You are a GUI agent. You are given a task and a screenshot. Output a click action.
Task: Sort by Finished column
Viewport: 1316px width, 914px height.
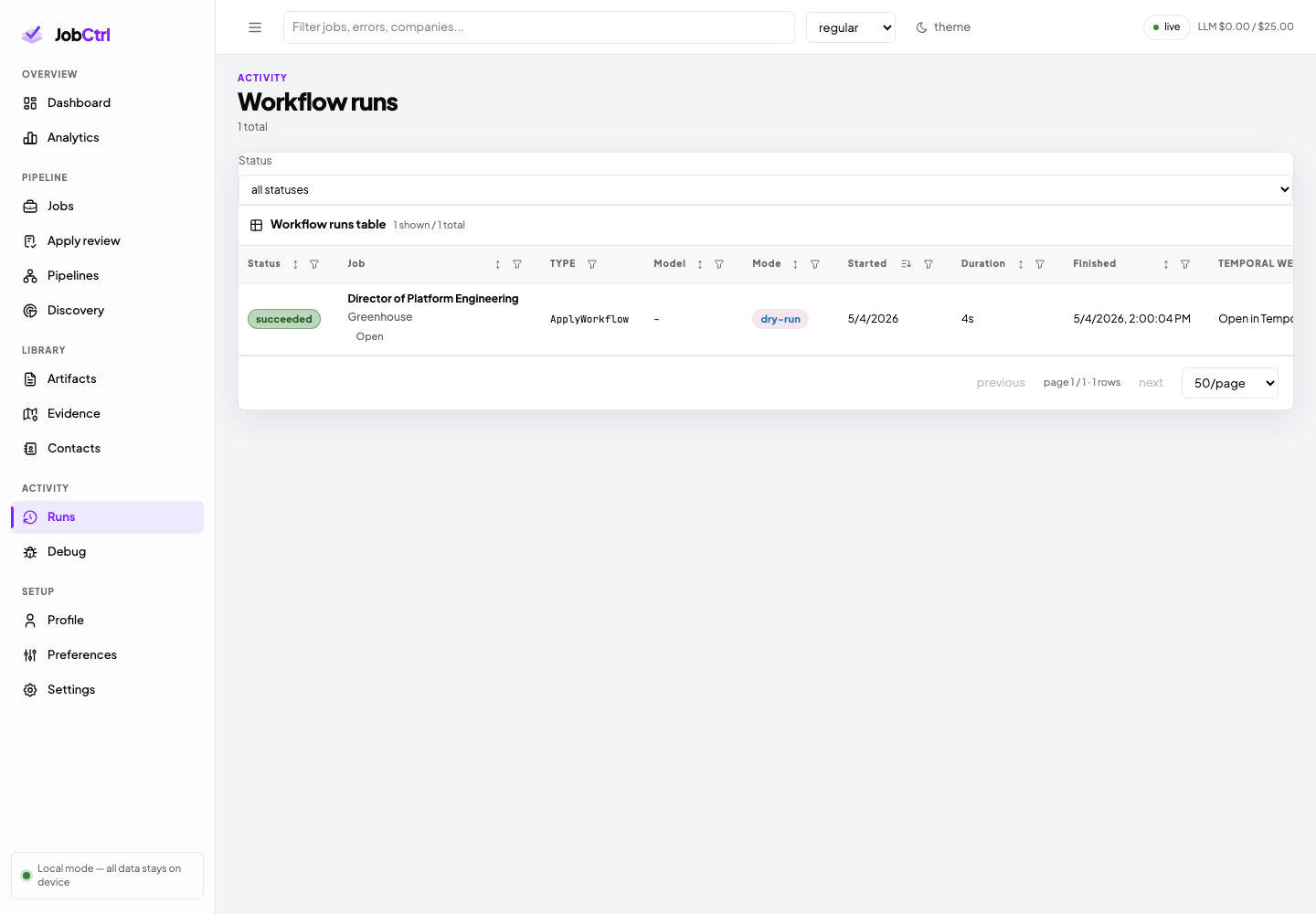[1166, 264]
